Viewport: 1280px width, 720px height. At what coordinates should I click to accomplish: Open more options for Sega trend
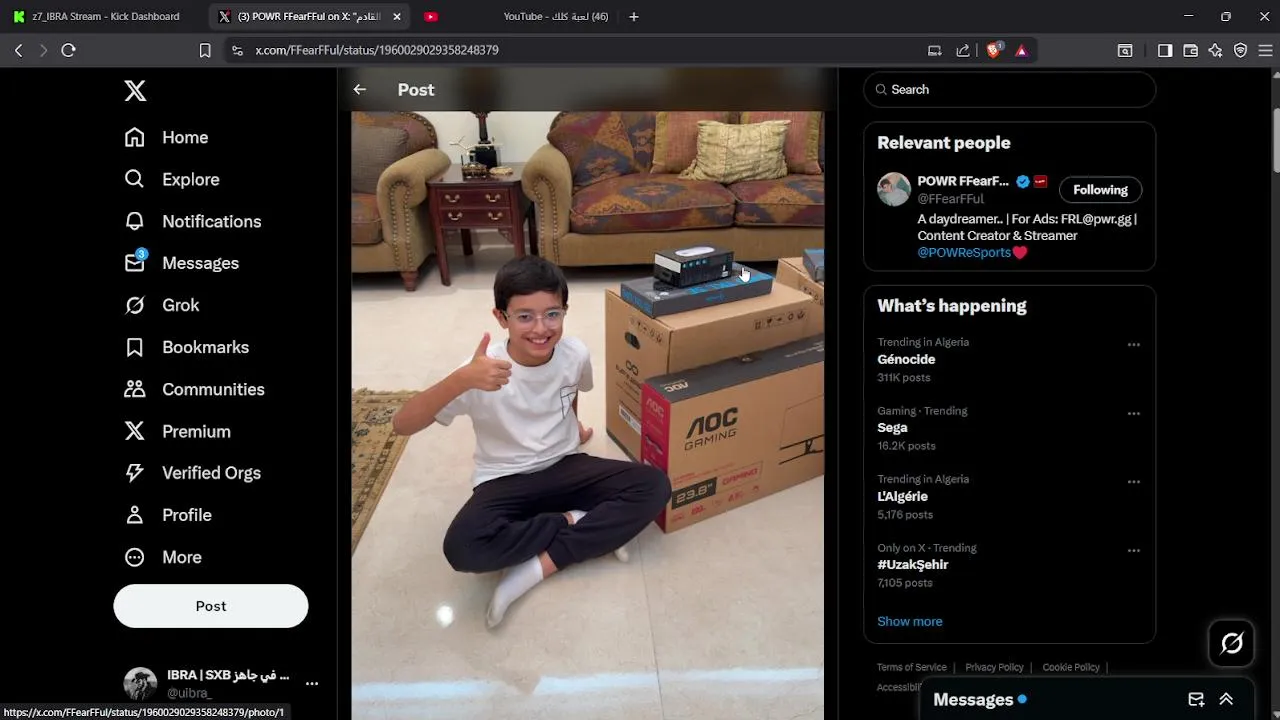[x=1134, y=413]
